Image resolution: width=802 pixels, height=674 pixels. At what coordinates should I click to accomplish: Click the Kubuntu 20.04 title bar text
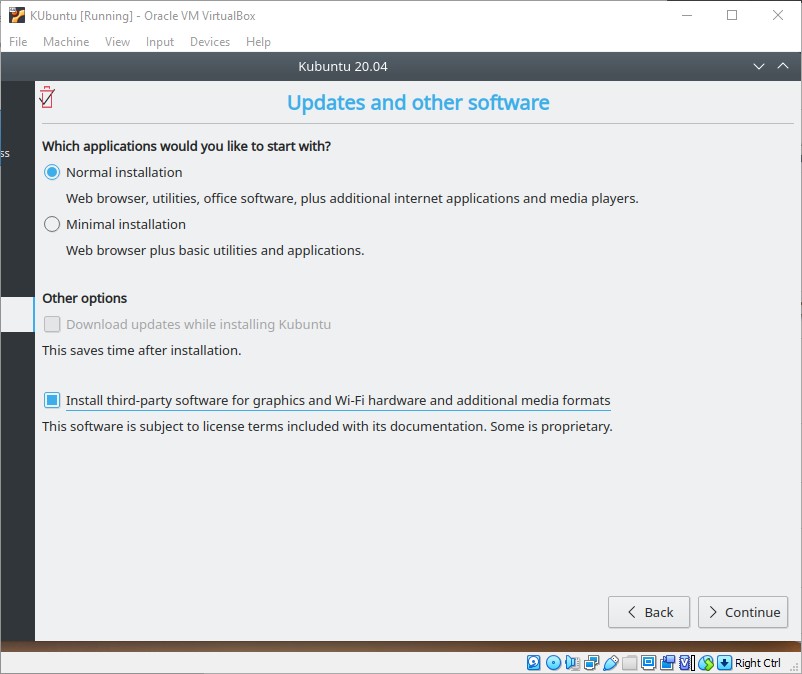pos(343,66)
